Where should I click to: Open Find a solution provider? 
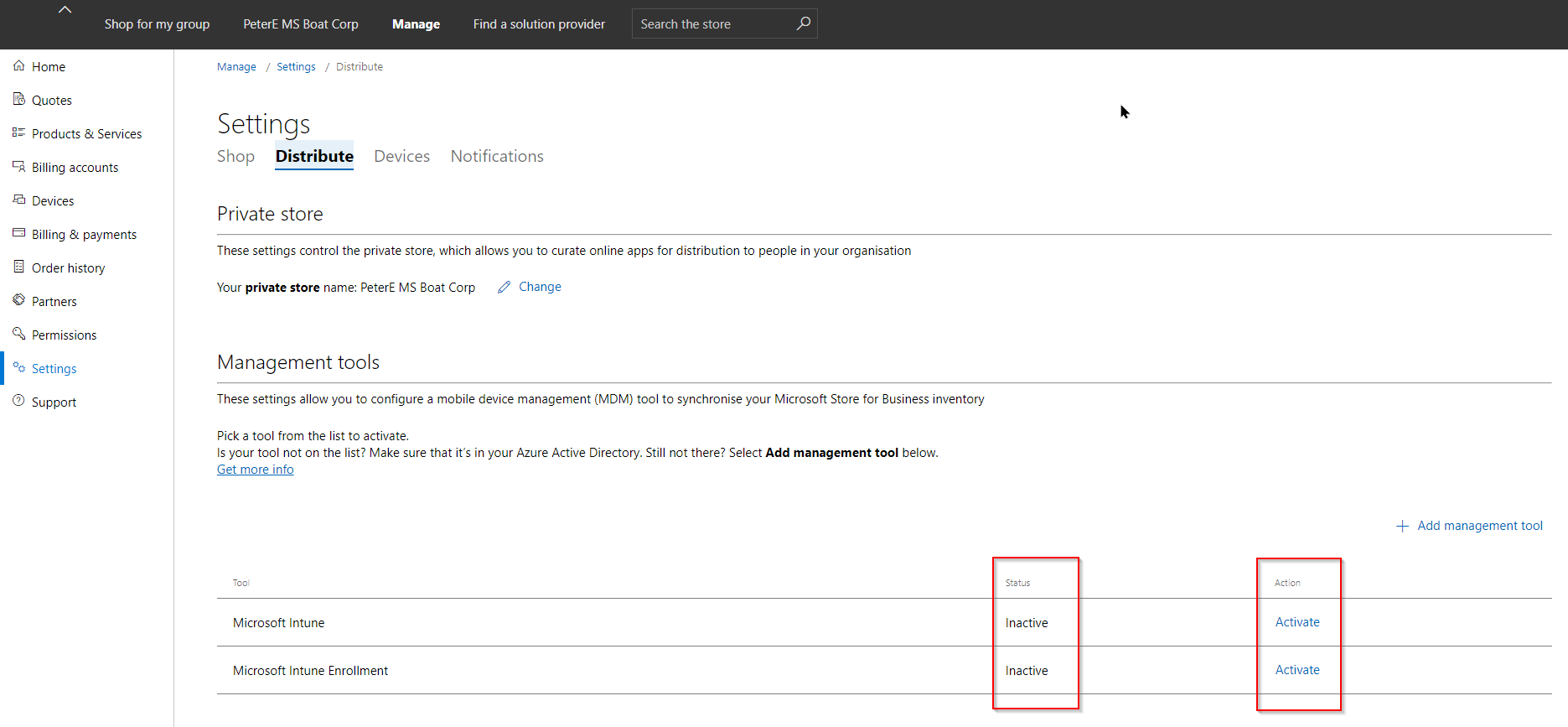[539, 24]
